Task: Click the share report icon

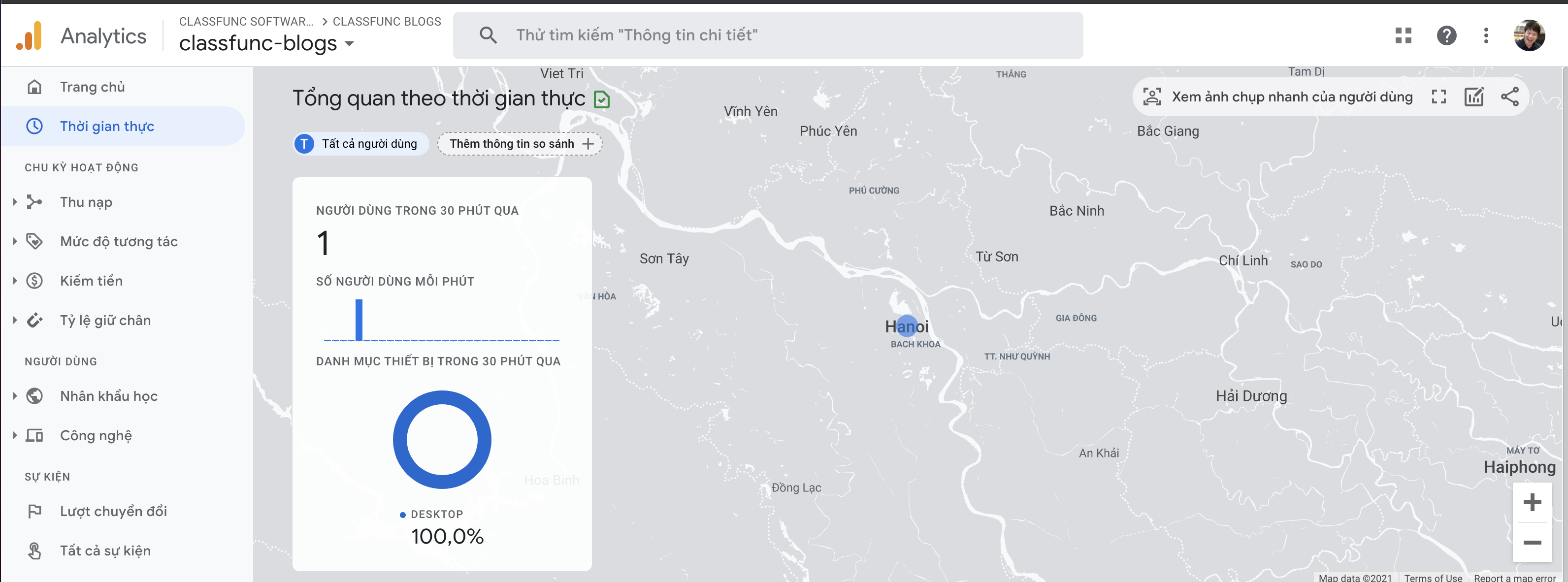Action: pos(1509,97)
